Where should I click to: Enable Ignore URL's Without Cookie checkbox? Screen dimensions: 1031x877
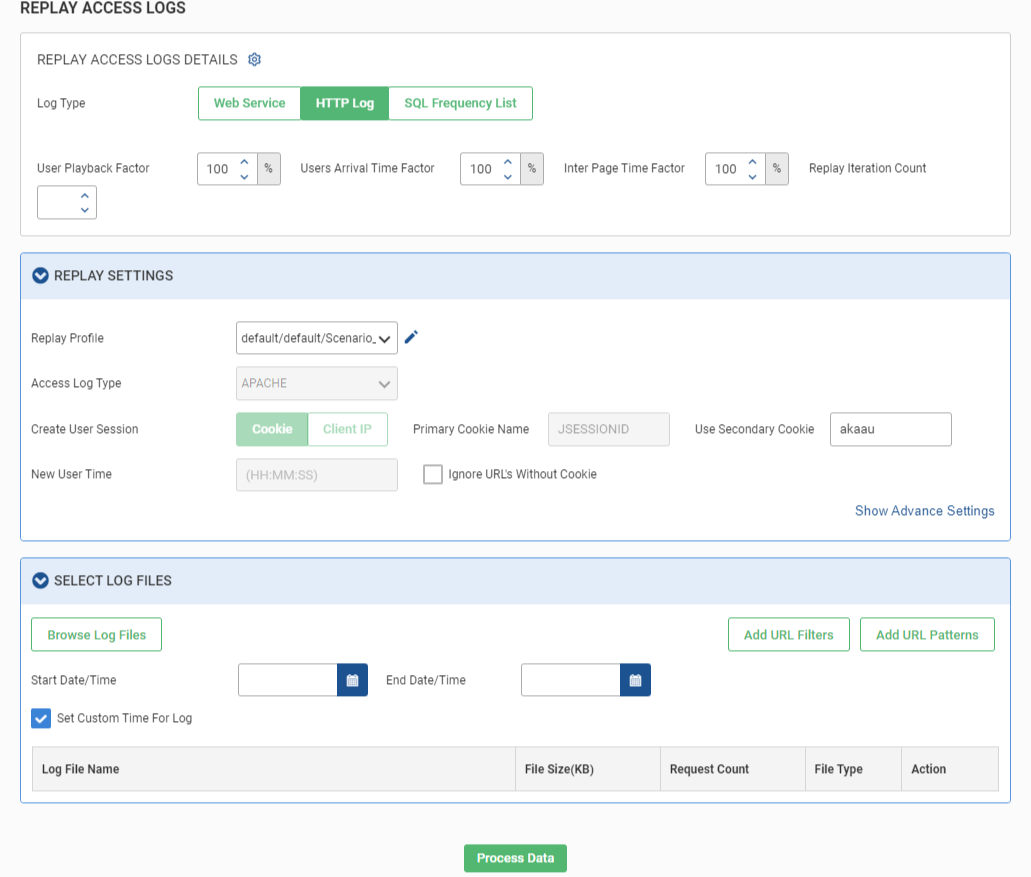pos(433,475)
